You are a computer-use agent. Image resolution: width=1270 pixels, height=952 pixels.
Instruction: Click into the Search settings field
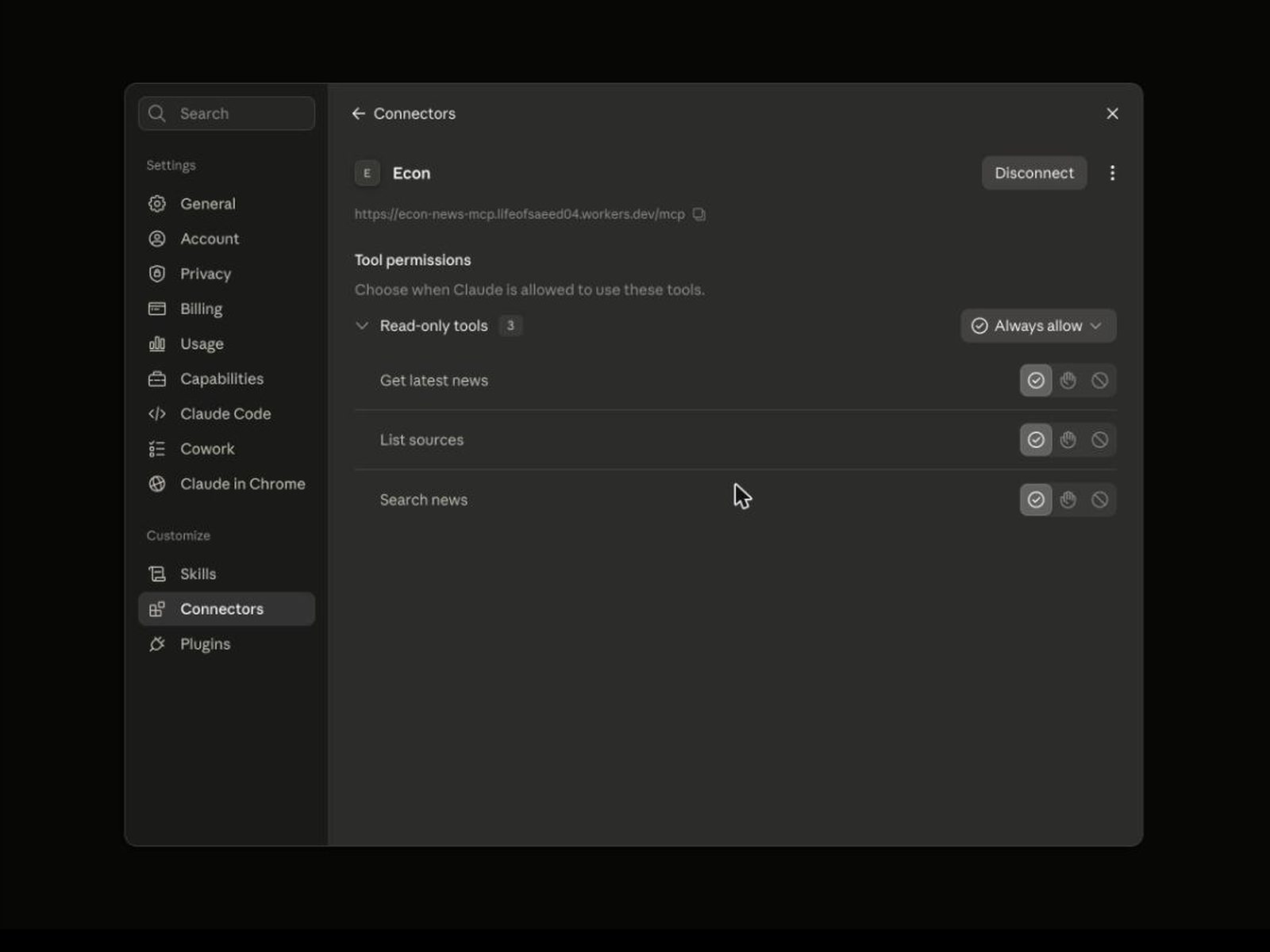(226, 113)
